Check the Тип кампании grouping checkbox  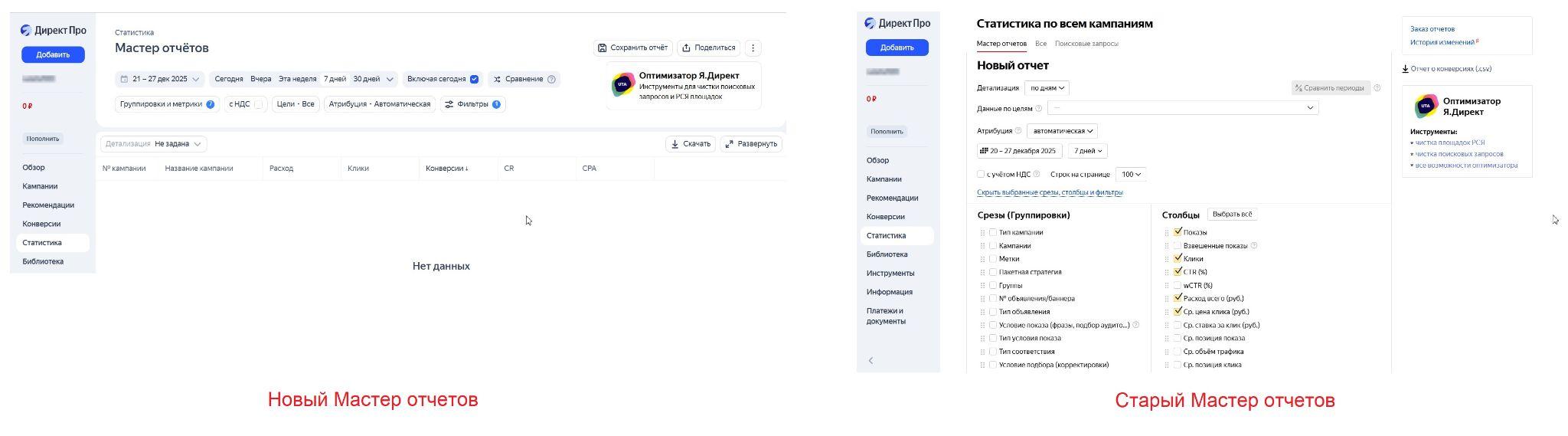point(993,232)
